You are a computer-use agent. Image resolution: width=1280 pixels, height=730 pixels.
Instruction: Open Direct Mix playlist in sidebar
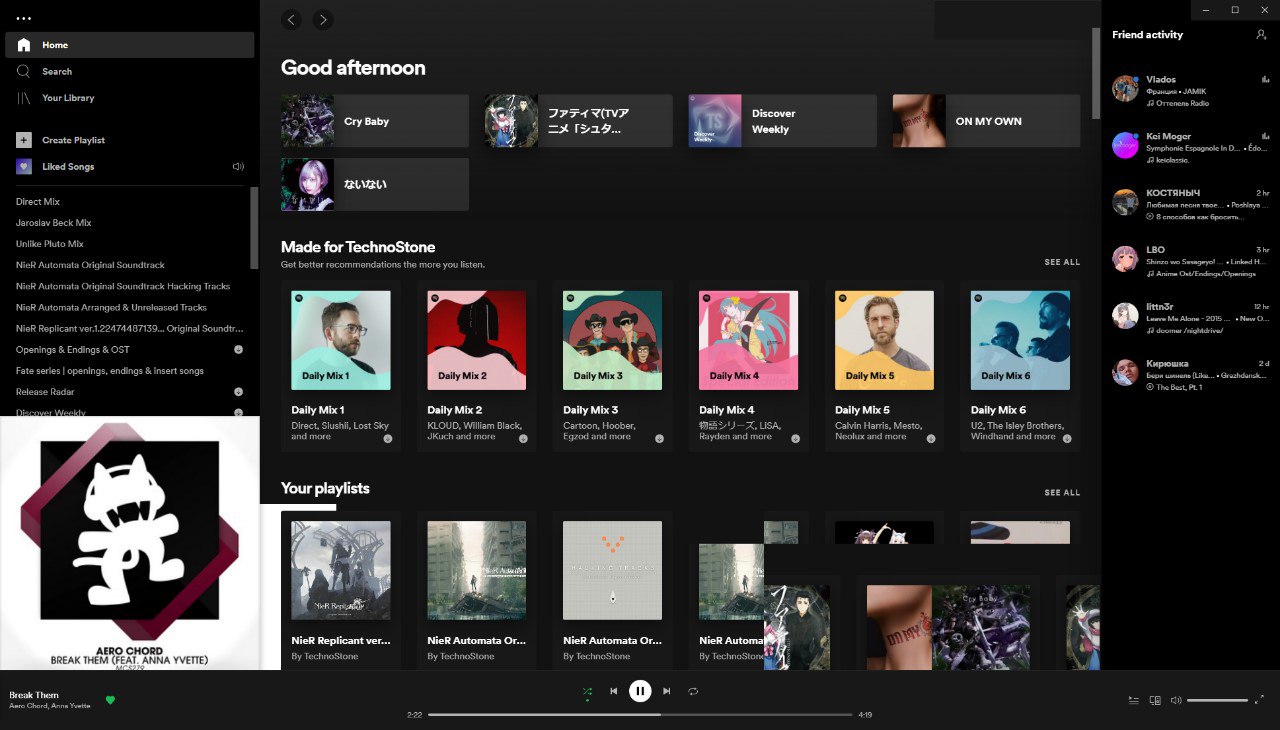38,202
